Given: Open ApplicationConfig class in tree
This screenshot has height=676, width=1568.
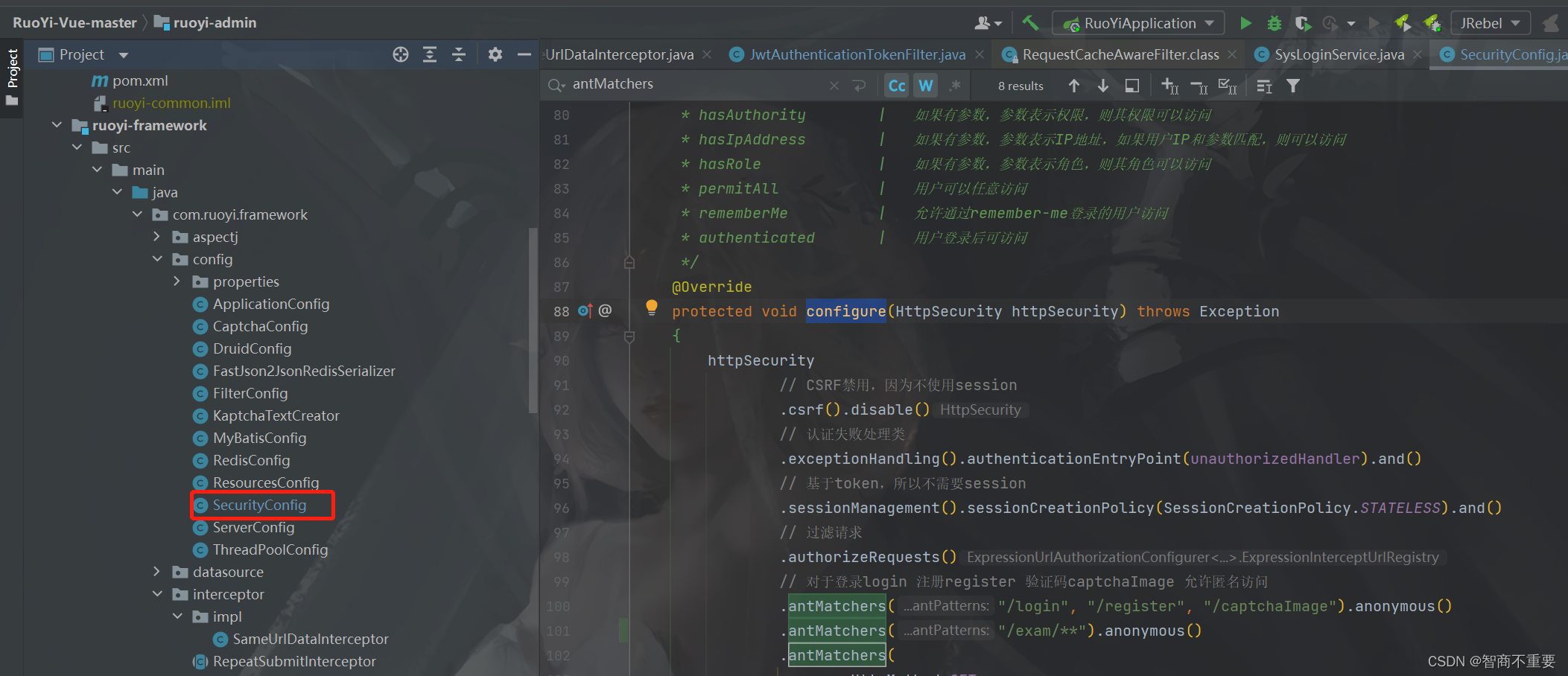Looking at the screenshot, I should point(271,304).
